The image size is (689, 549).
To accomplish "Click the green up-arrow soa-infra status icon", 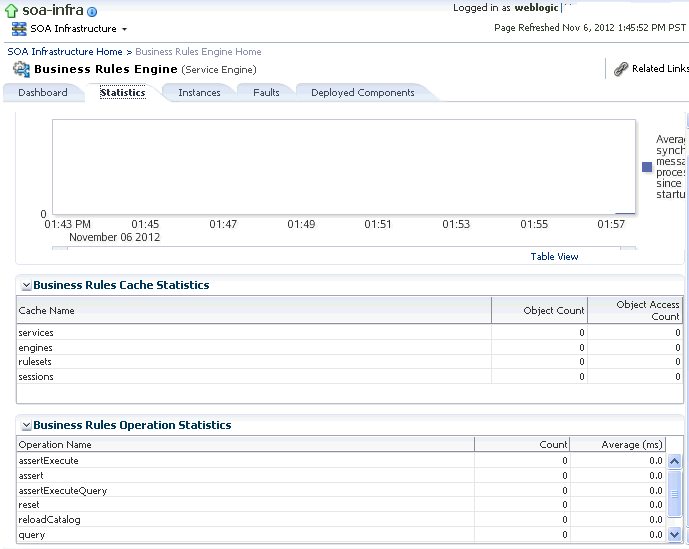I will click(11, 11).
